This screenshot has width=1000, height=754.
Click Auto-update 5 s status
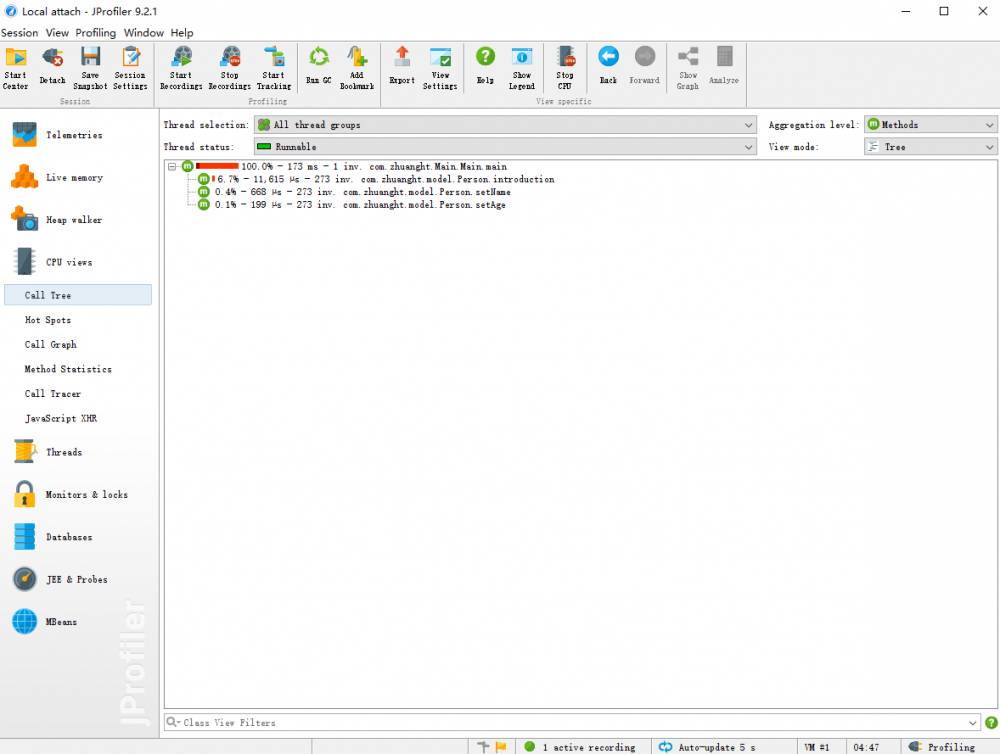707,747
